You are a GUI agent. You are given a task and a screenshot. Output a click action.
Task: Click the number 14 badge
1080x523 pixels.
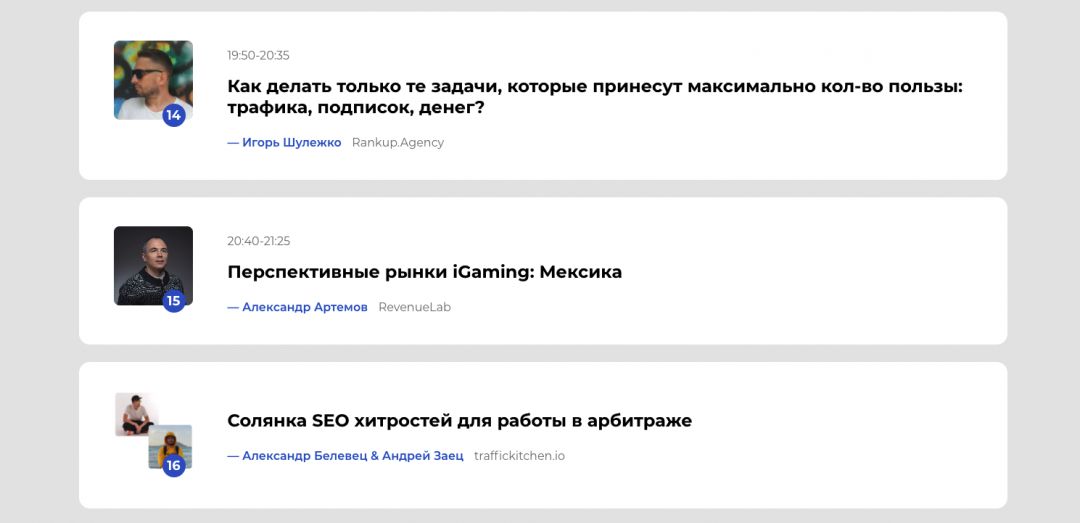coord(174,115)
